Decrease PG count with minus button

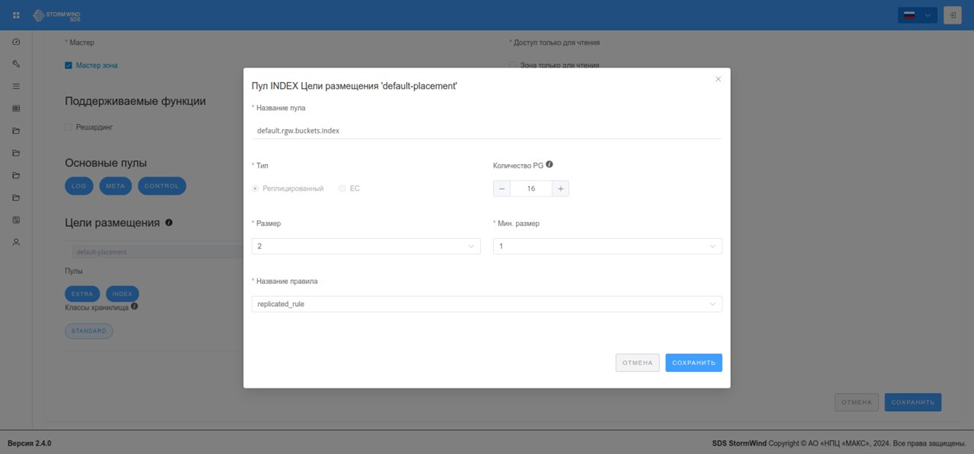502,189
